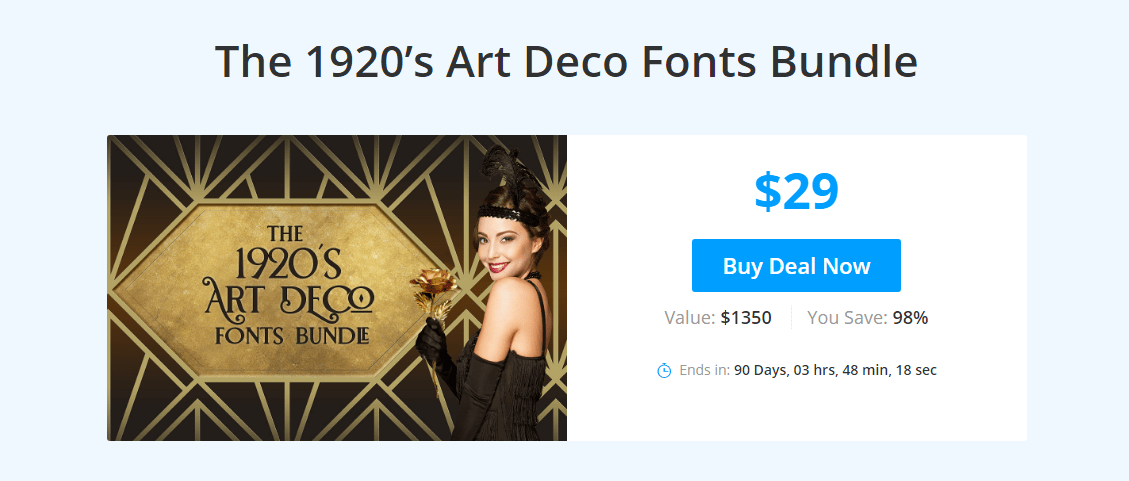This screenshot has height=481, width=1129.
Task: Click the blue $29 price
Action: pos(796,192)
